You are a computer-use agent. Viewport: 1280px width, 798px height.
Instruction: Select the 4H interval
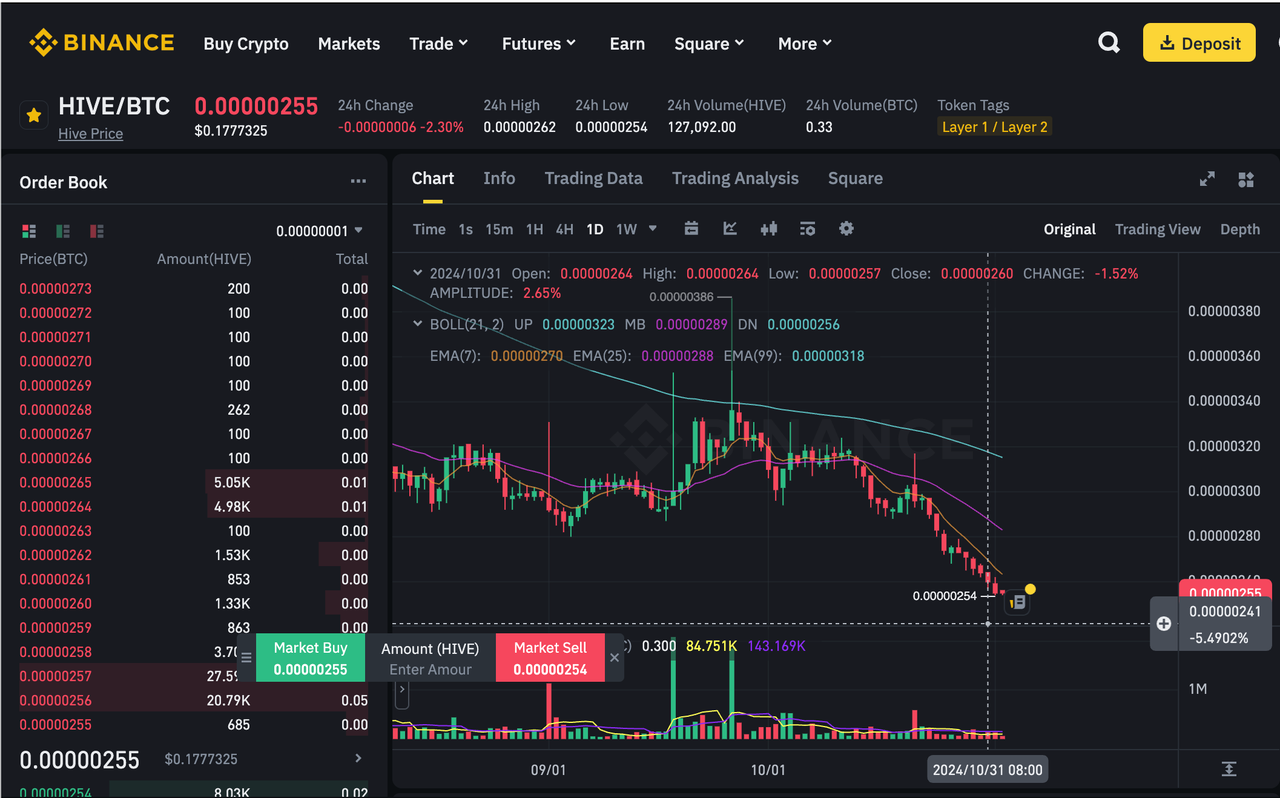click(x=565, y=229)
